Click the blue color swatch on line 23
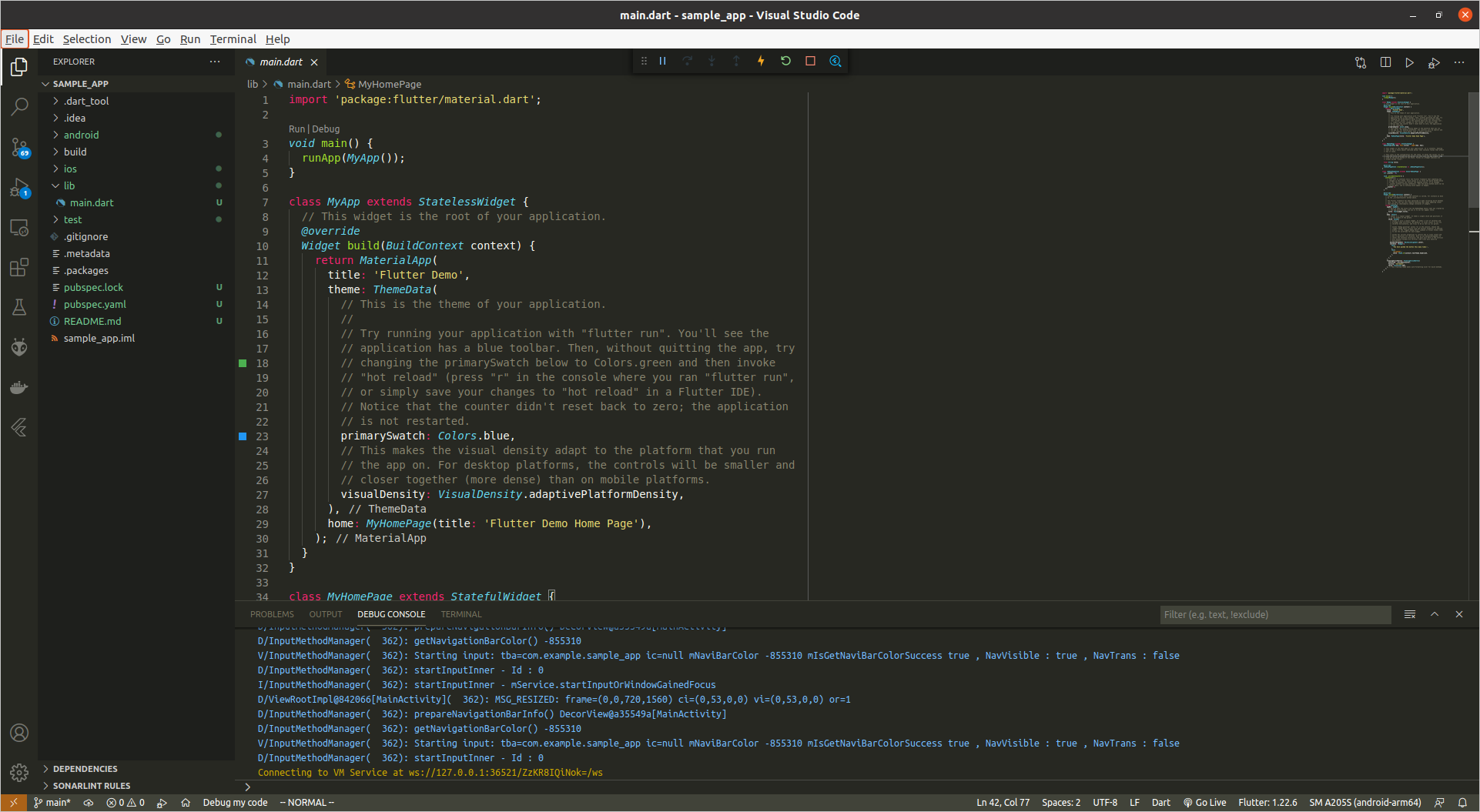The width and height of the screenshot is (1480, 812). coord(243,436)
